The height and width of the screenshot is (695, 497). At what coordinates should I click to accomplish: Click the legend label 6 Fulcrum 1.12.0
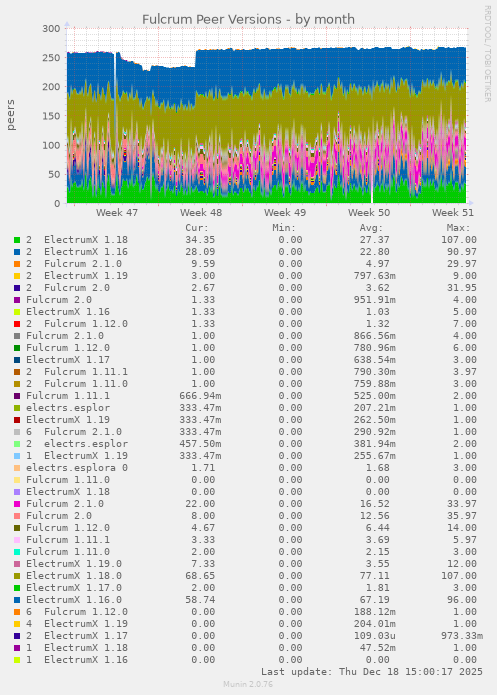(77, 612)
